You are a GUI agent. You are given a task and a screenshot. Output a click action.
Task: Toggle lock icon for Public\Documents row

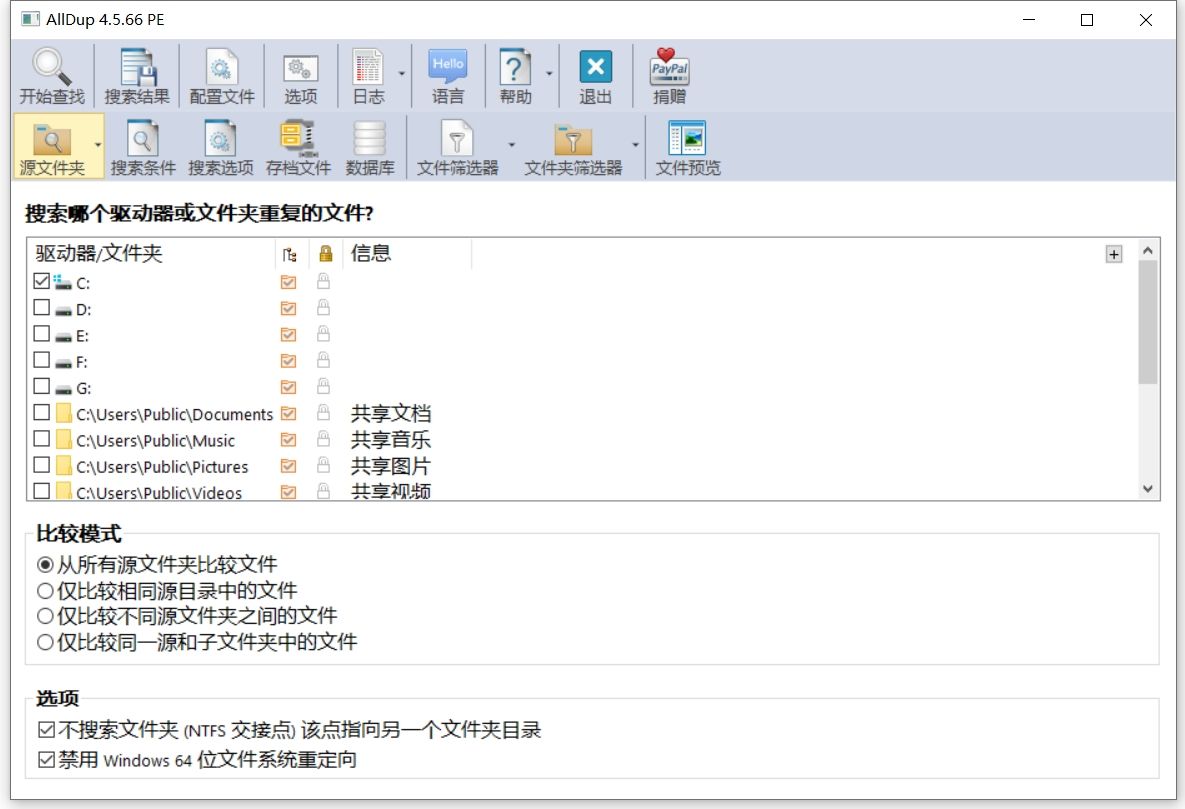tap(323, 413)
